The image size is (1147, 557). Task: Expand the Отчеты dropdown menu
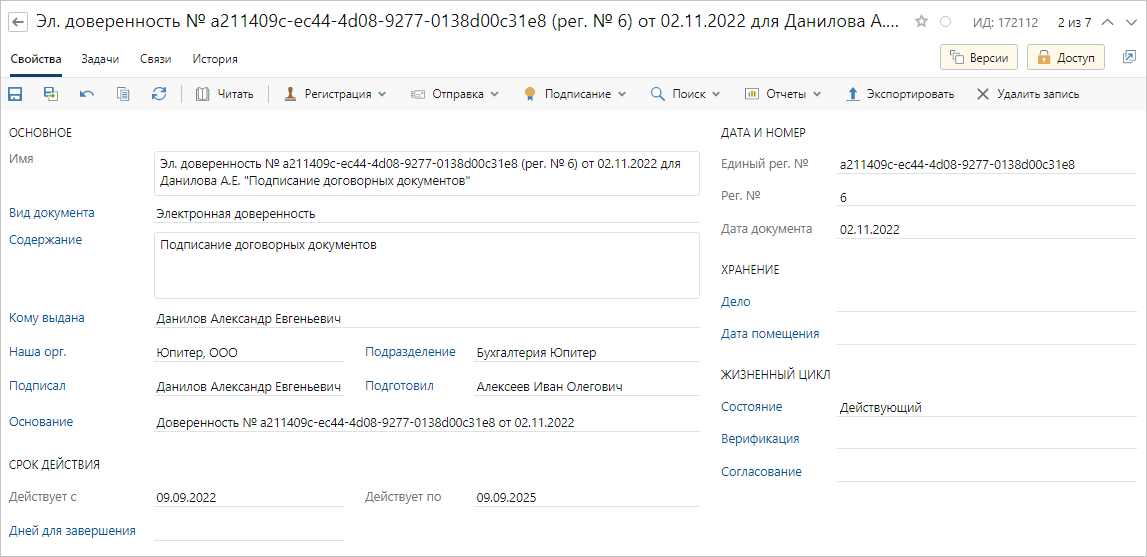(x=783, y=94)
